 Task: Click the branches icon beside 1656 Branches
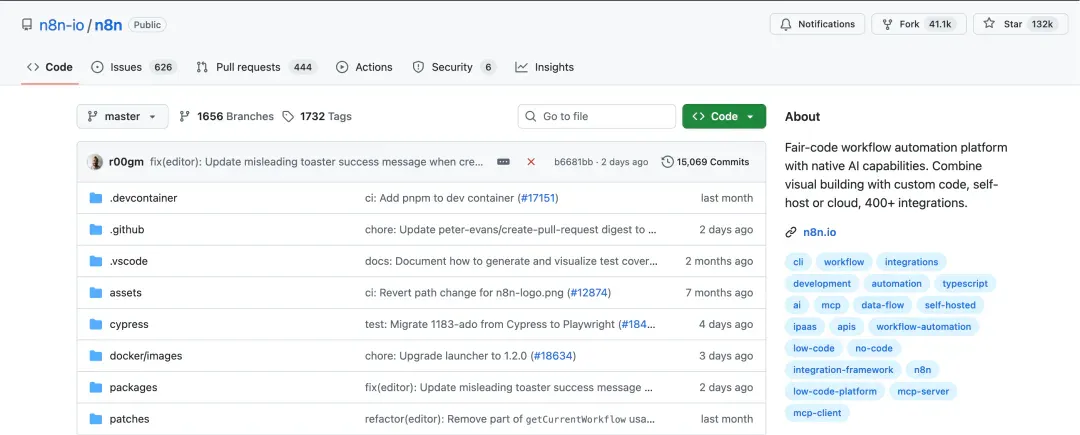[x=184, y=116]
